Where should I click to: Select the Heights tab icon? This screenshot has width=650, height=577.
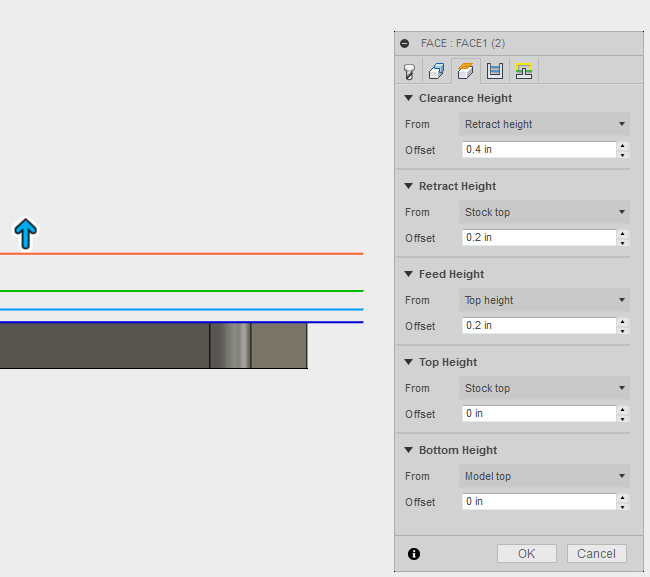tap(466, 71)
